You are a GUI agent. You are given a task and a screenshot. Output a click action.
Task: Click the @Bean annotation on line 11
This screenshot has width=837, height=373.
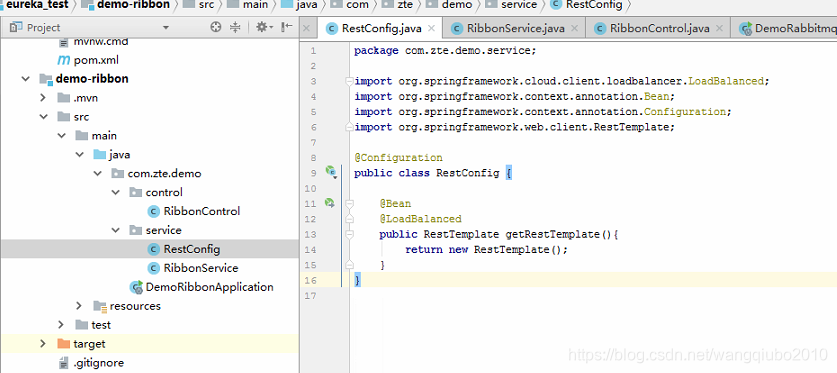395,203
